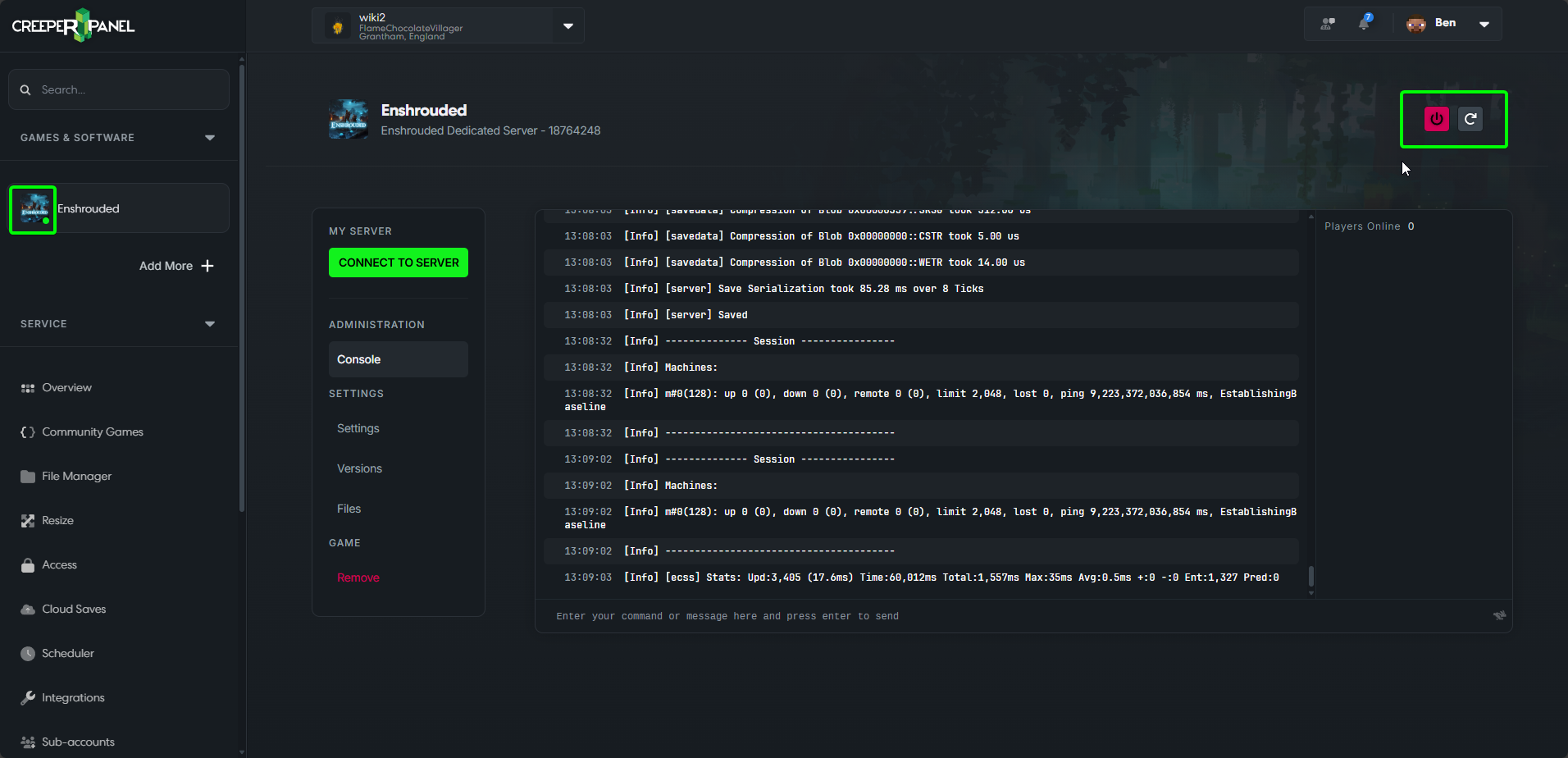Viewport: 1568px width, 758px height.
Task: Click the Ben user avatar
Action: pyautogui.click(x=1416, y=24)
